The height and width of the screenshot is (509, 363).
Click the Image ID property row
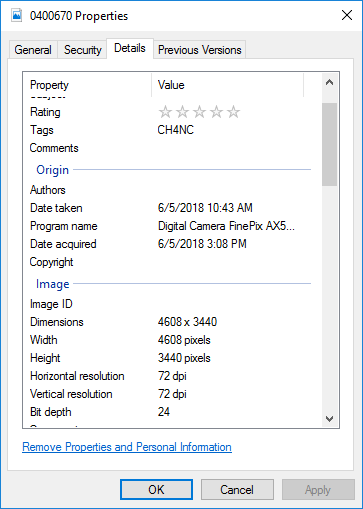click(170, 304)
